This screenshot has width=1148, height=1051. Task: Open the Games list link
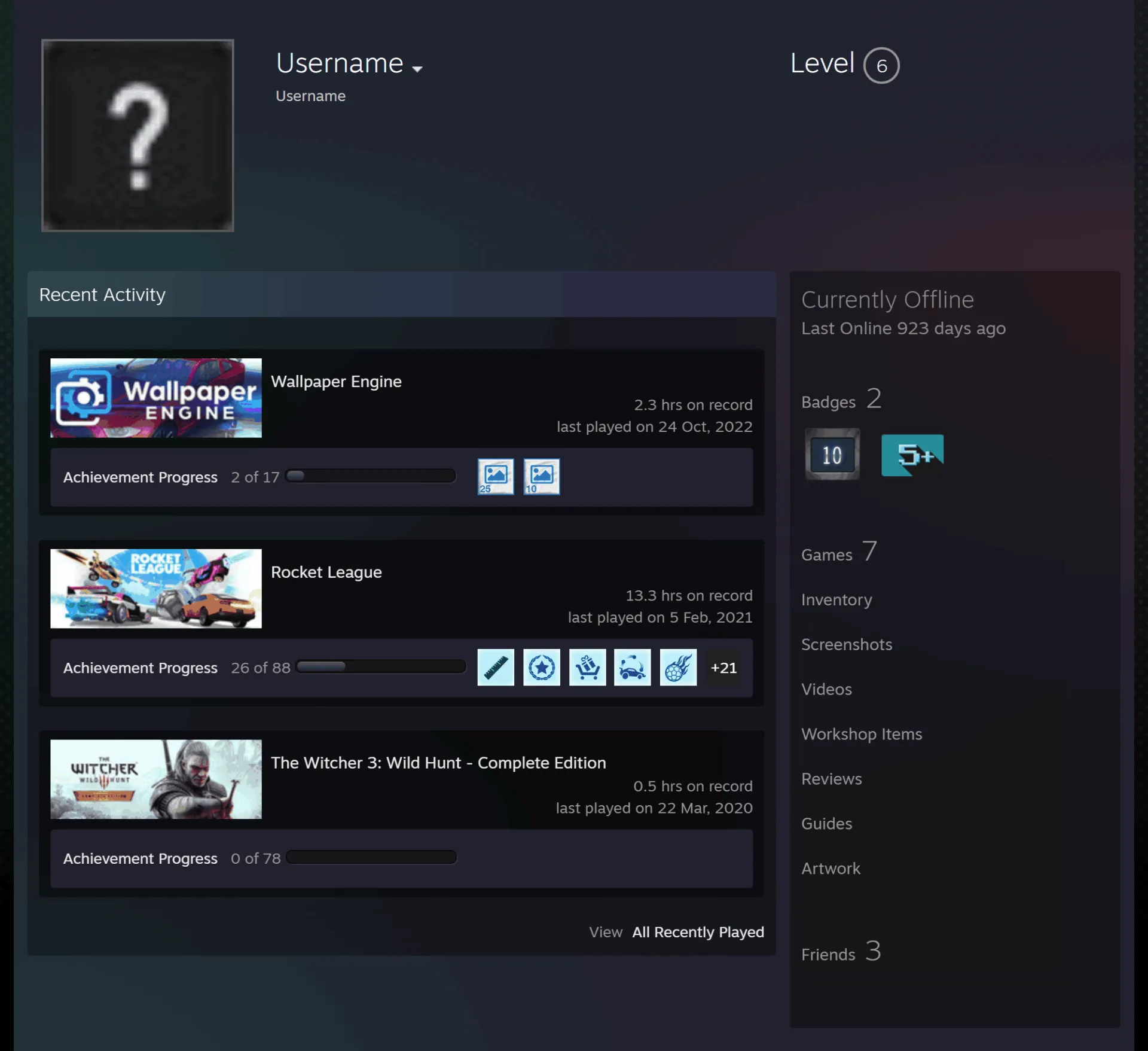click(839, 552)
